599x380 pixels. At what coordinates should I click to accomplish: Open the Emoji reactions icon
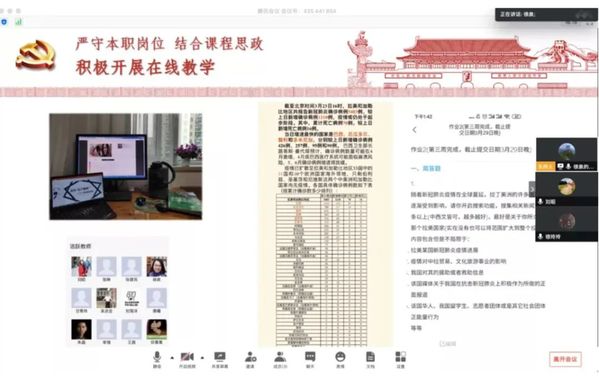click(x=340, y=359)
